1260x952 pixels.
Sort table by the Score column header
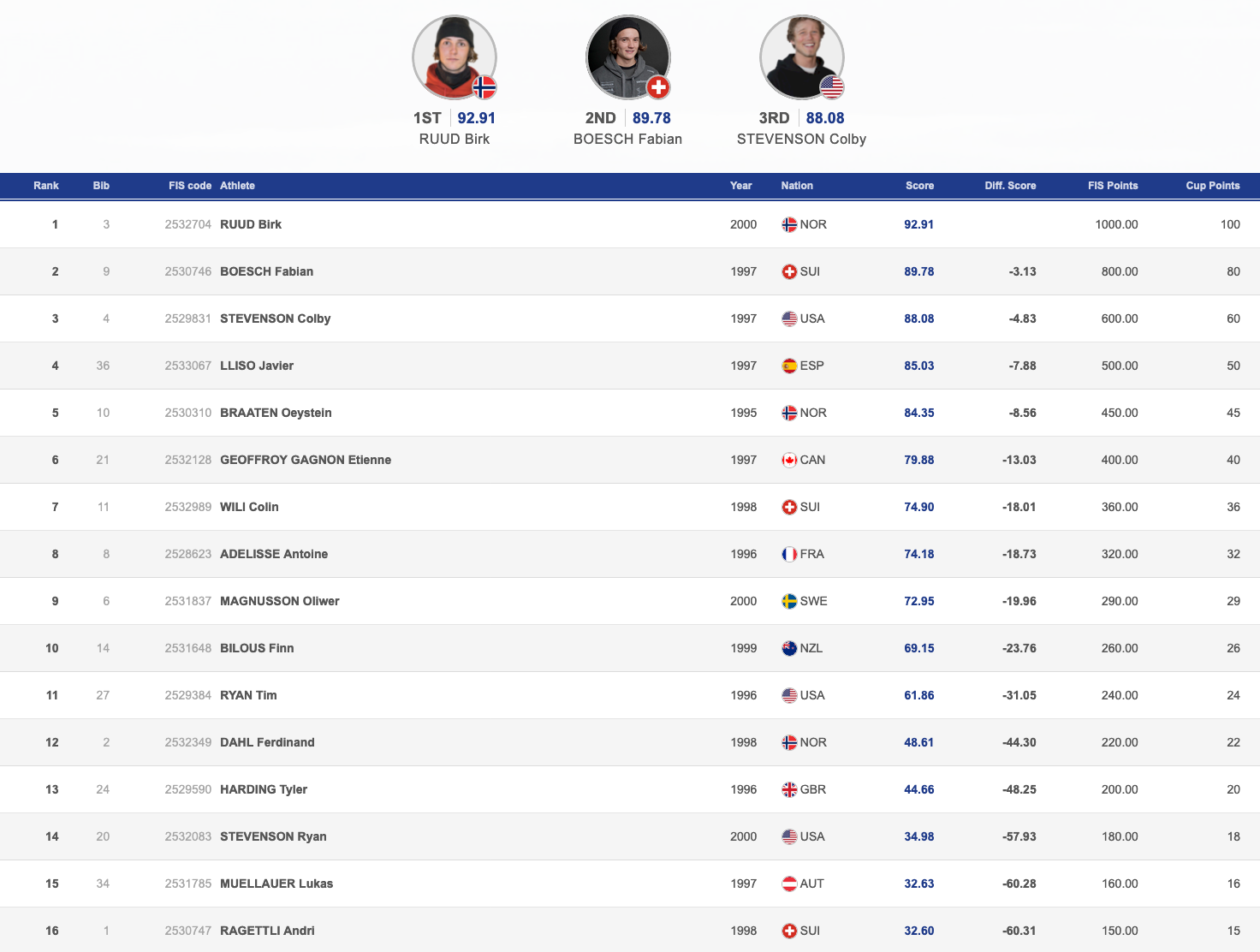tap(919, 186)
